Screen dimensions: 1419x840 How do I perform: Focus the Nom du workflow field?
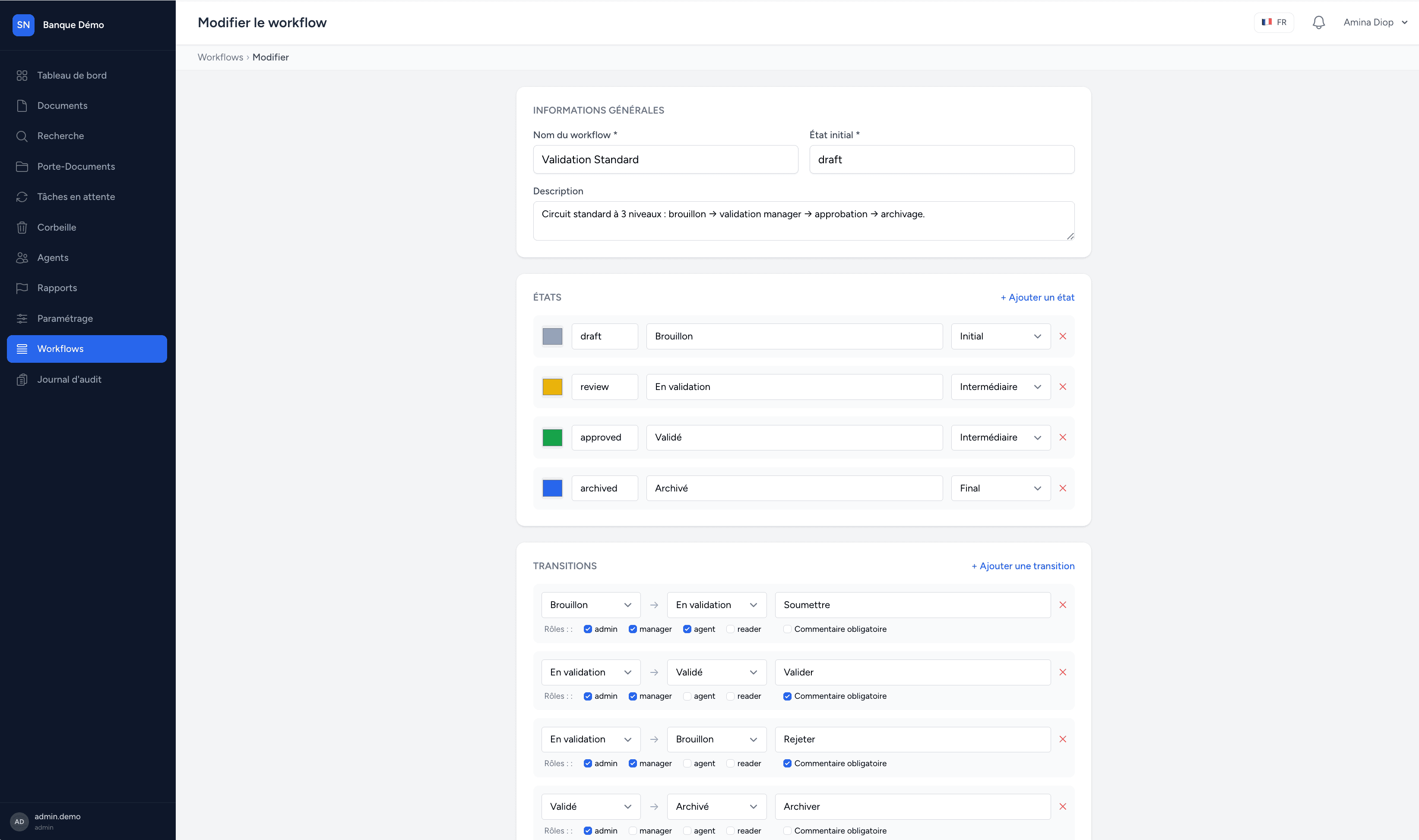[x=665, y=160]
